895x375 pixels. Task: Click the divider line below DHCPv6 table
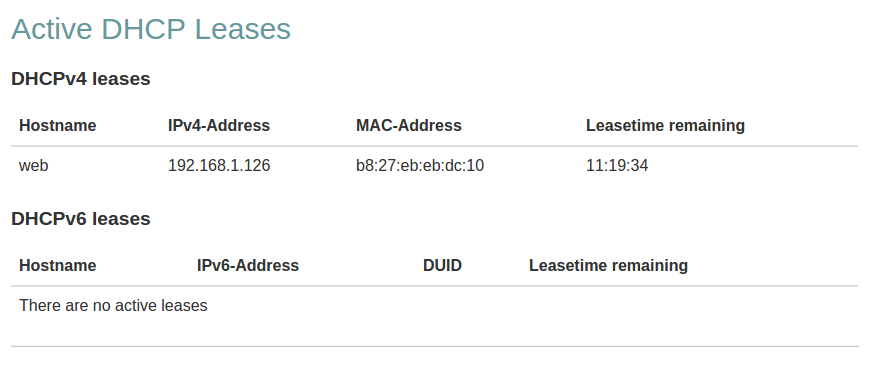[x=435, y=346]
